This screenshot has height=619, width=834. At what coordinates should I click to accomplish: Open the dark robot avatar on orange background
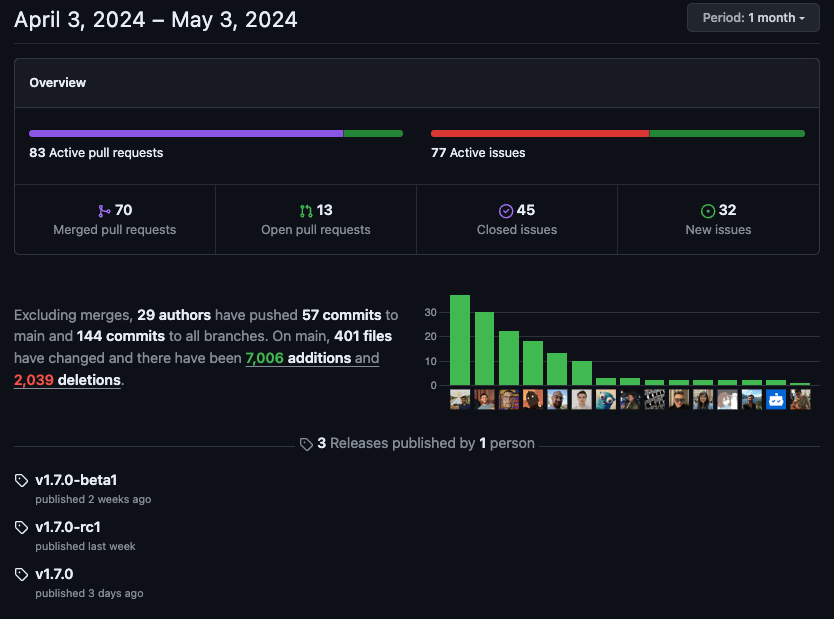[533, 399]
